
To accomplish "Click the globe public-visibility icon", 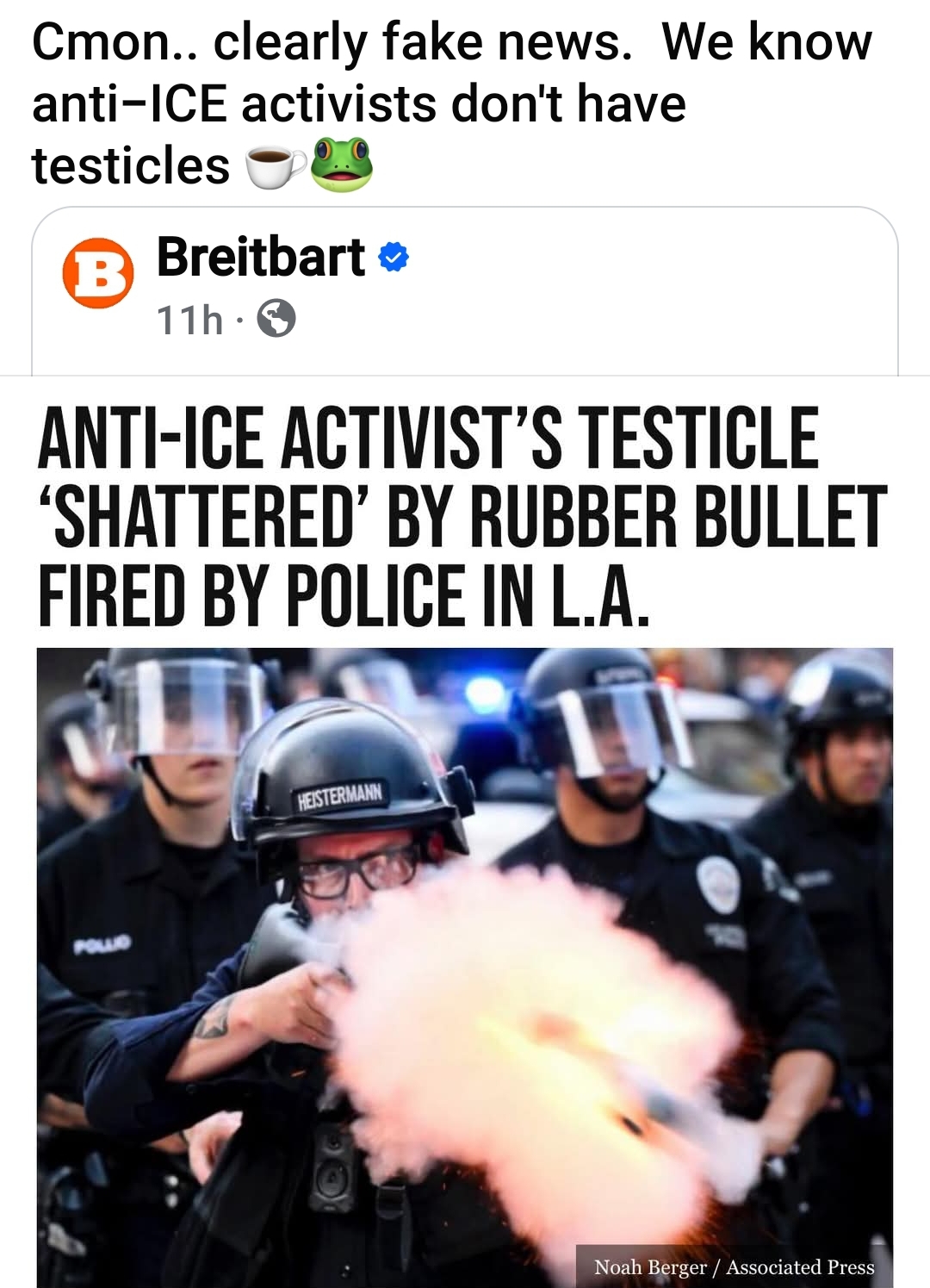I will coord(276,319).
